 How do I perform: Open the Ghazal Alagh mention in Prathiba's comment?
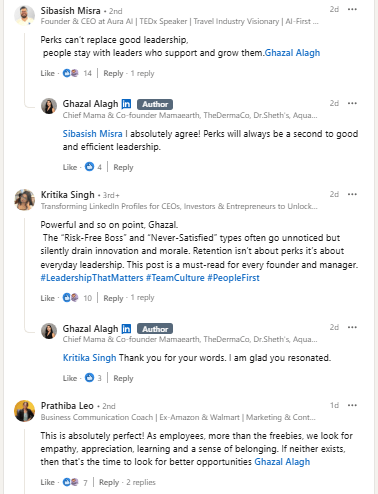[282, 462]
